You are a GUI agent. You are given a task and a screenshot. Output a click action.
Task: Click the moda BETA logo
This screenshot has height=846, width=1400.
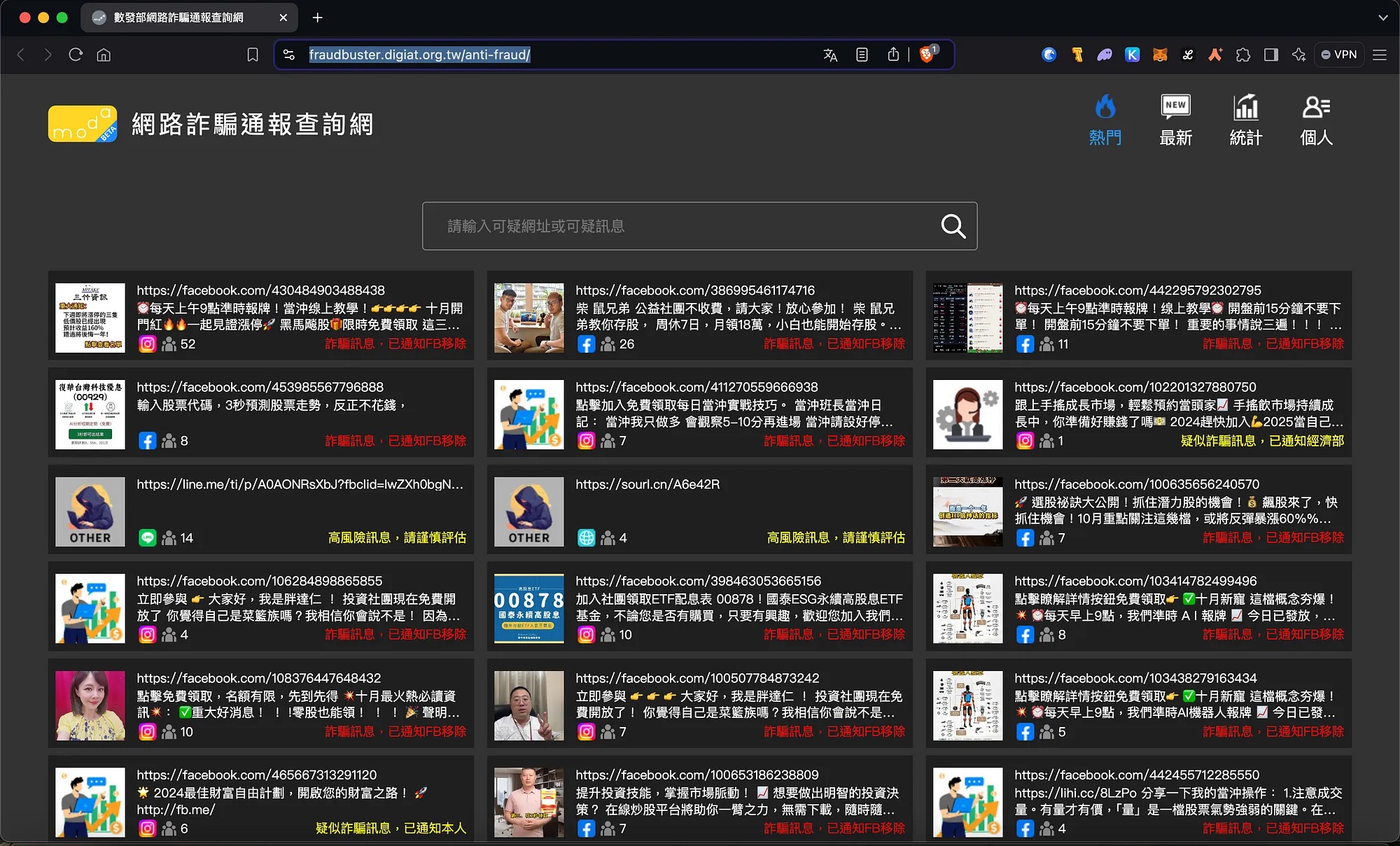click(x=83, y=124)
